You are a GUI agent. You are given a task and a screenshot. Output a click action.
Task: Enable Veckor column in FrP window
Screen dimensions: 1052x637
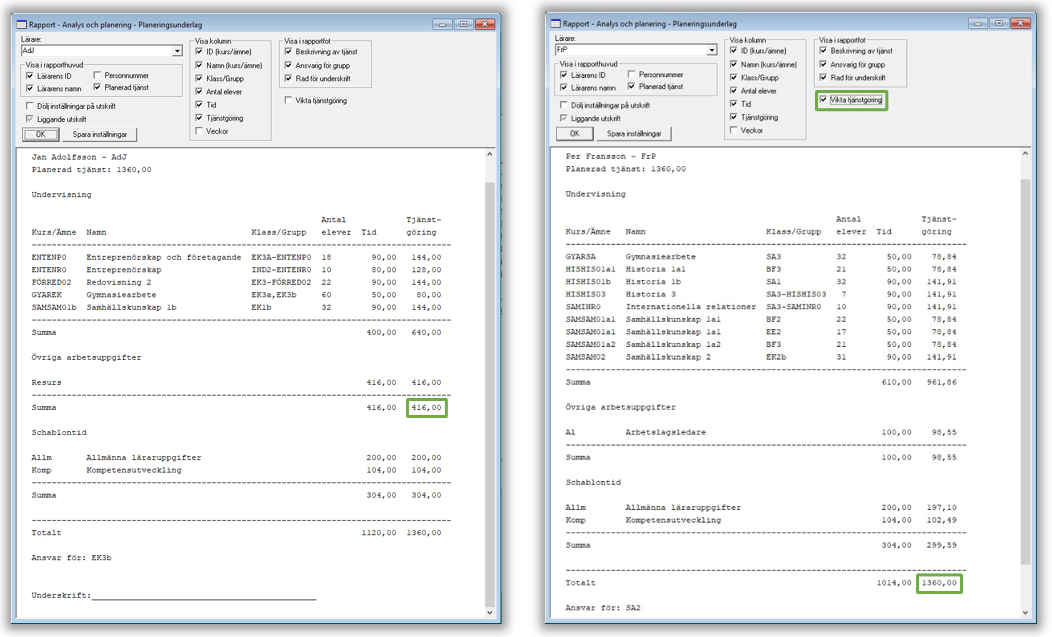click(733, 130)
